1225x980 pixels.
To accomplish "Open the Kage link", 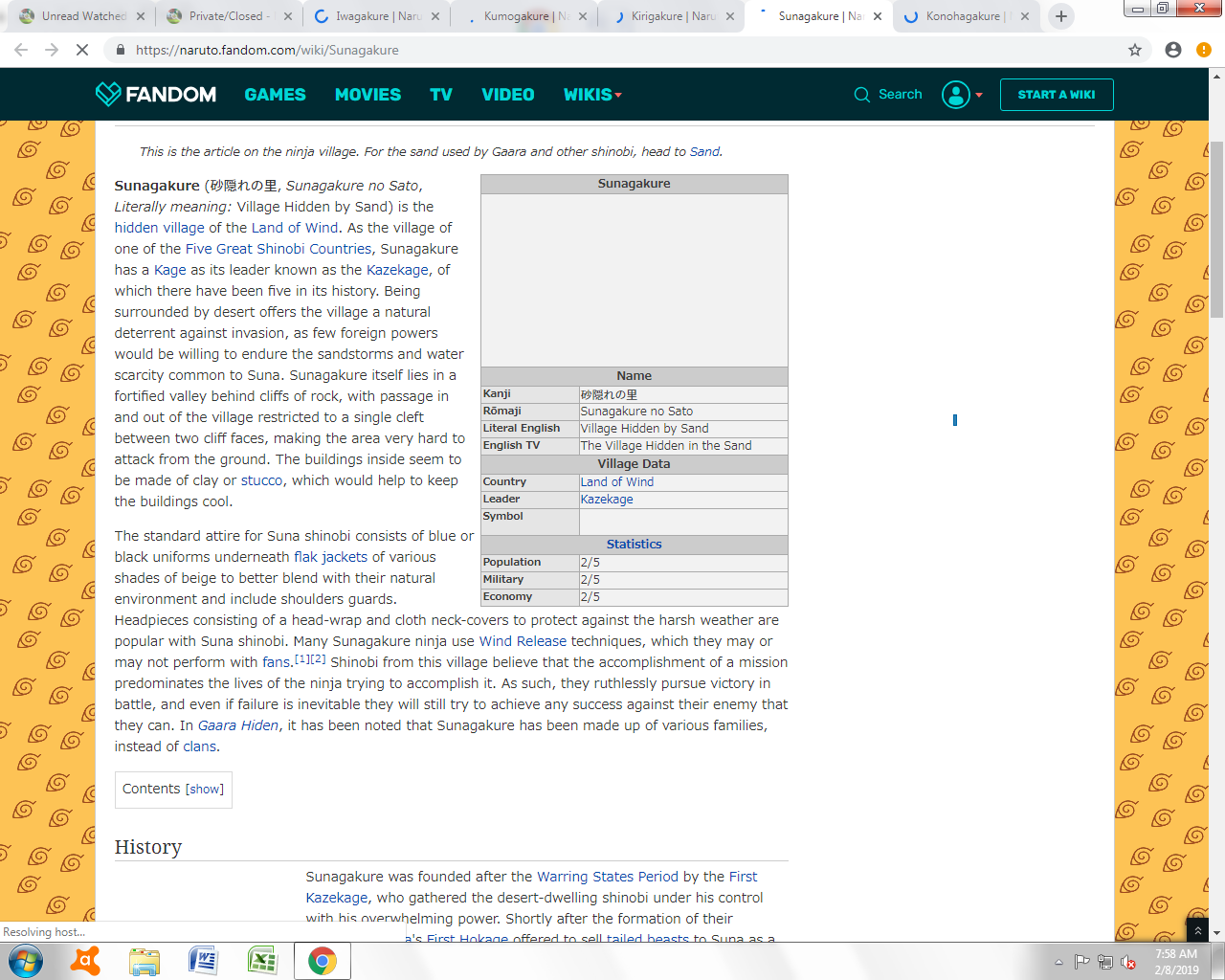I will 169,270.
